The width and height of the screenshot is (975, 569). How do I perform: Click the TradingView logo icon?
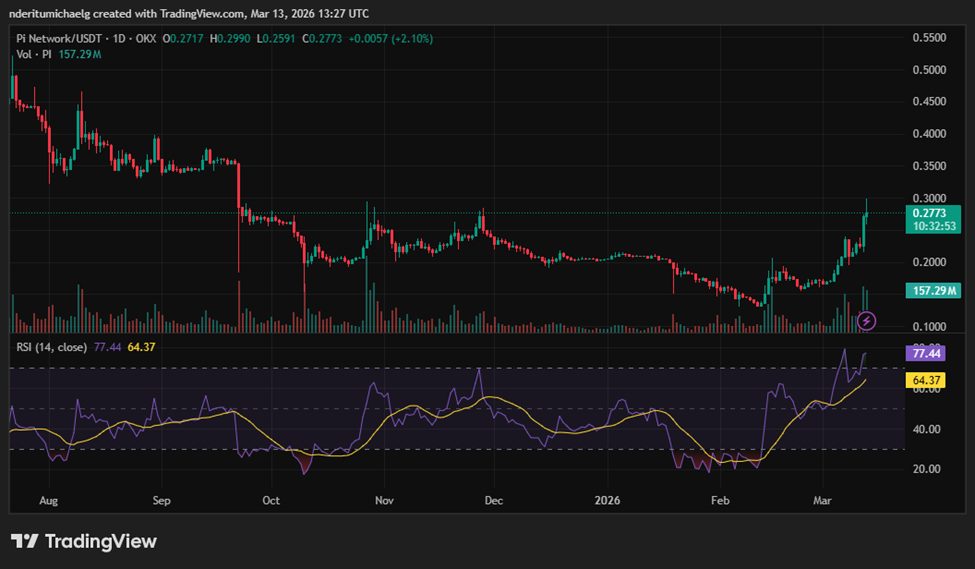tap(25, 541)
